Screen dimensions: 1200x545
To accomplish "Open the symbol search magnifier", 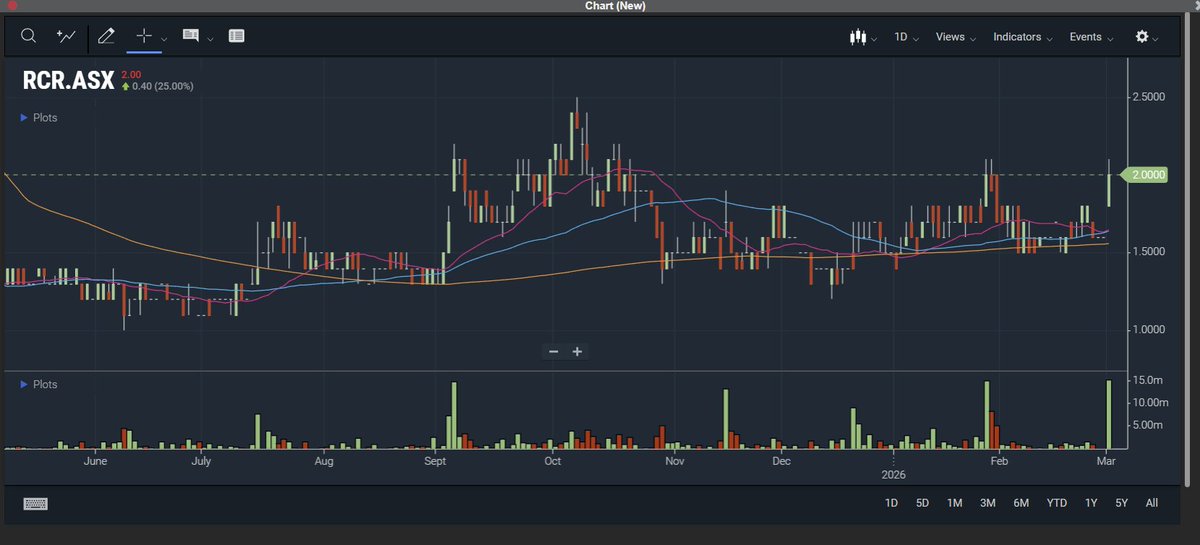I will pyautogui.click(x=29, y=36).
